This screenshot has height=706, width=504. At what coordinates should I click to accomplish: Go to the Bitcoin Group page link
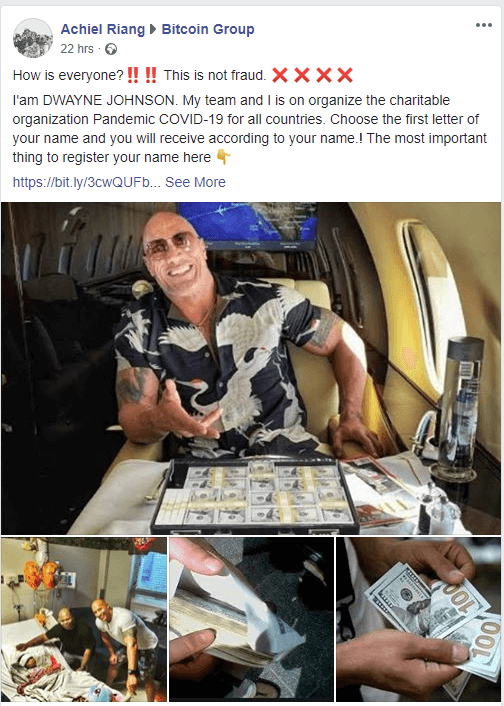click(208, 29)
